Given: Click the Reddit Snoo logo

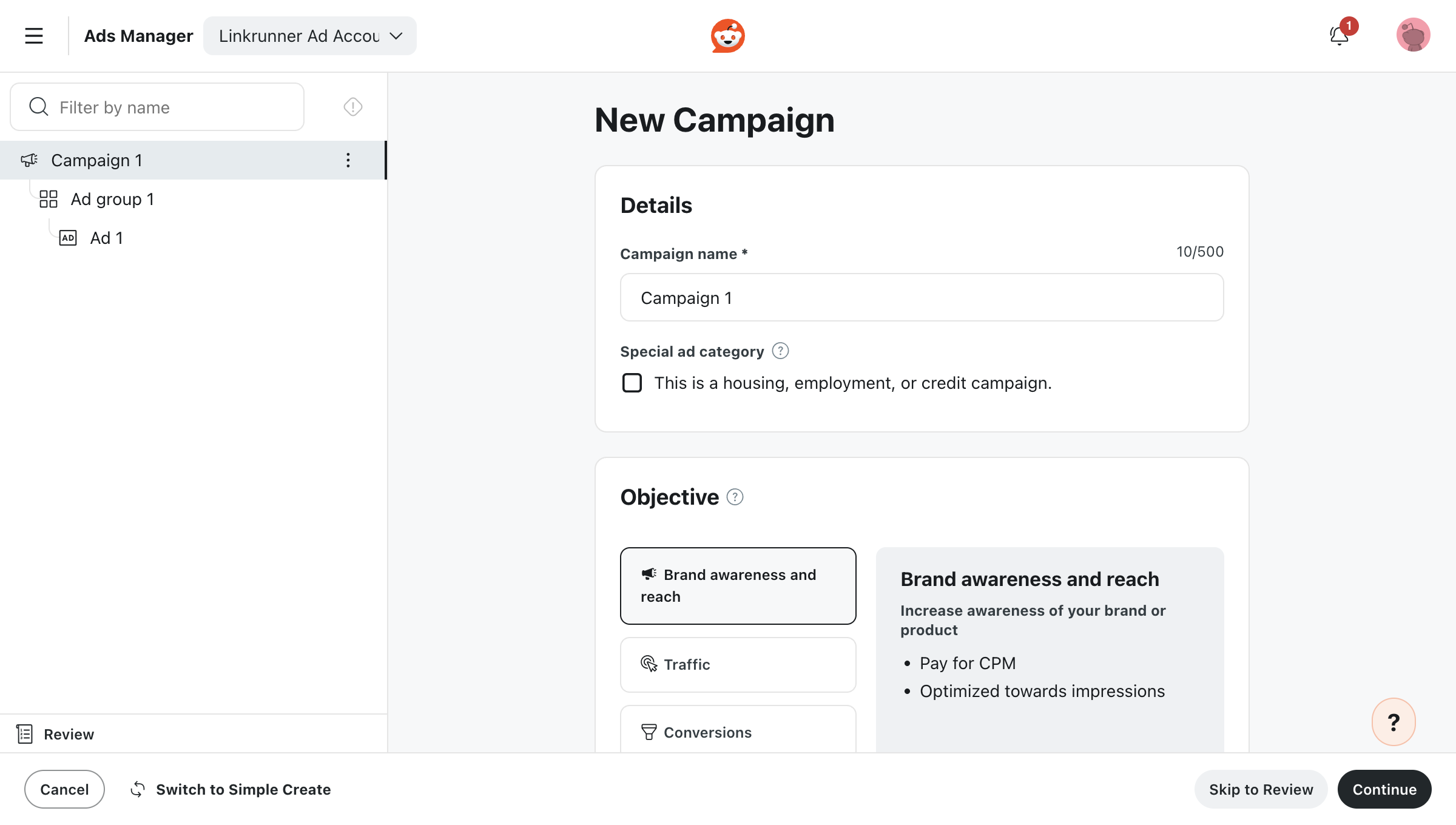Looking at the screenshot, I should (727, 36).
